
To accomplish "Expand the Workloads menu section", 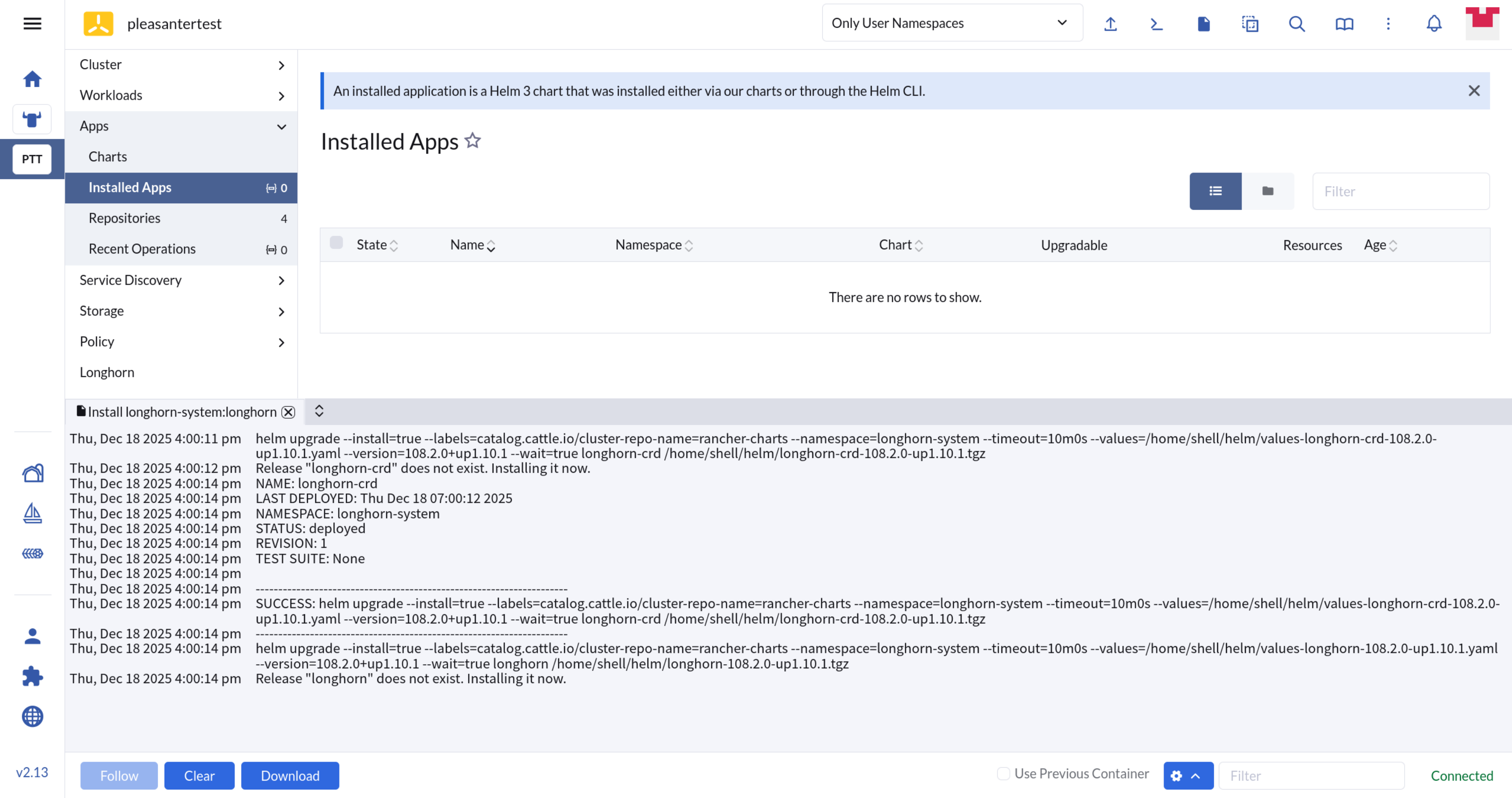I will [x=181, y=95].
